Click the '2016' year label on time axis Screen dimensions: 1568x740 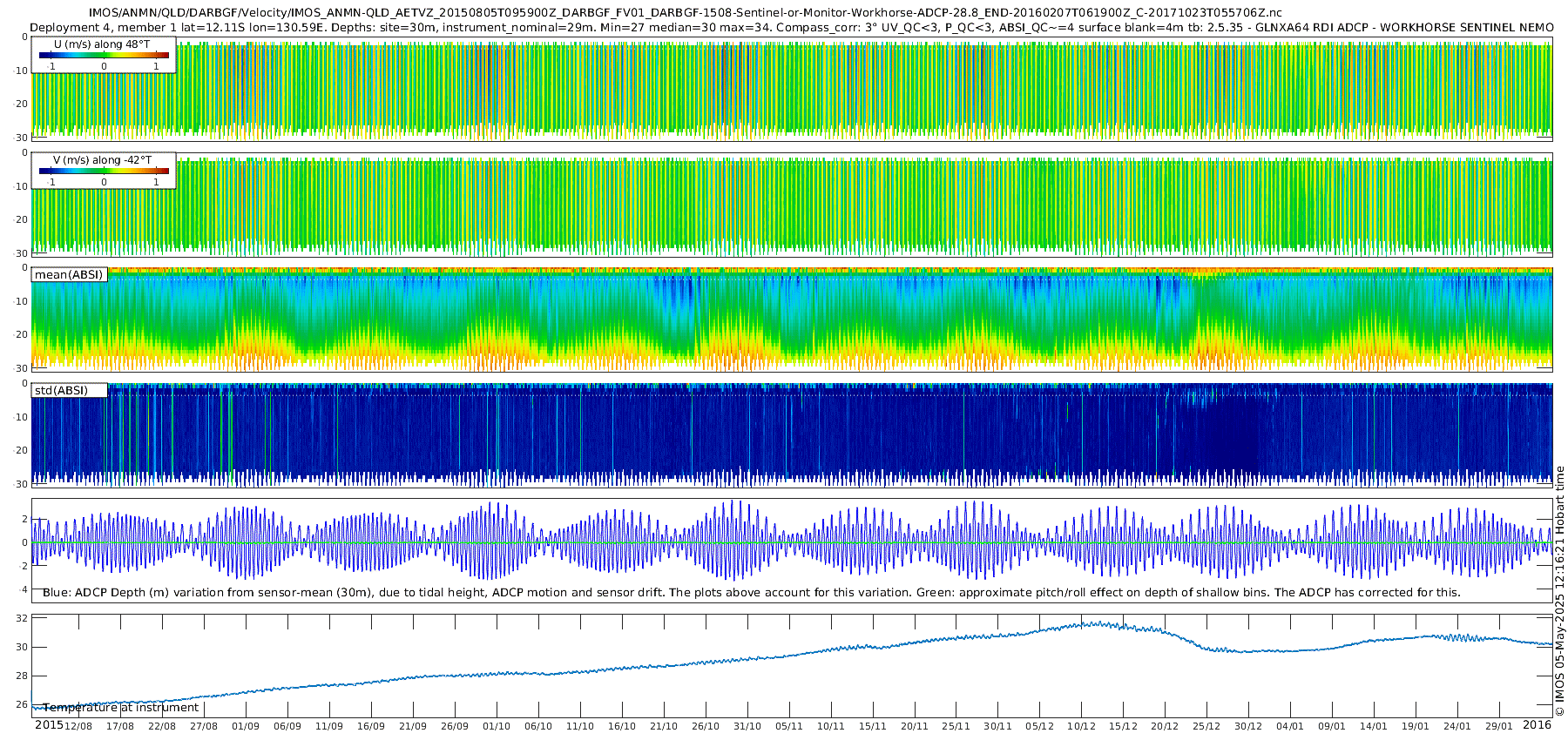(1537, 725)
